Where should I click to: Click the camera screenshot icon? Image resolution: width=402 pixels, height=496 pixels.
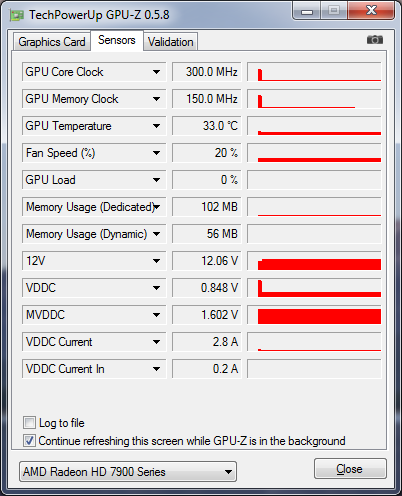375,40
